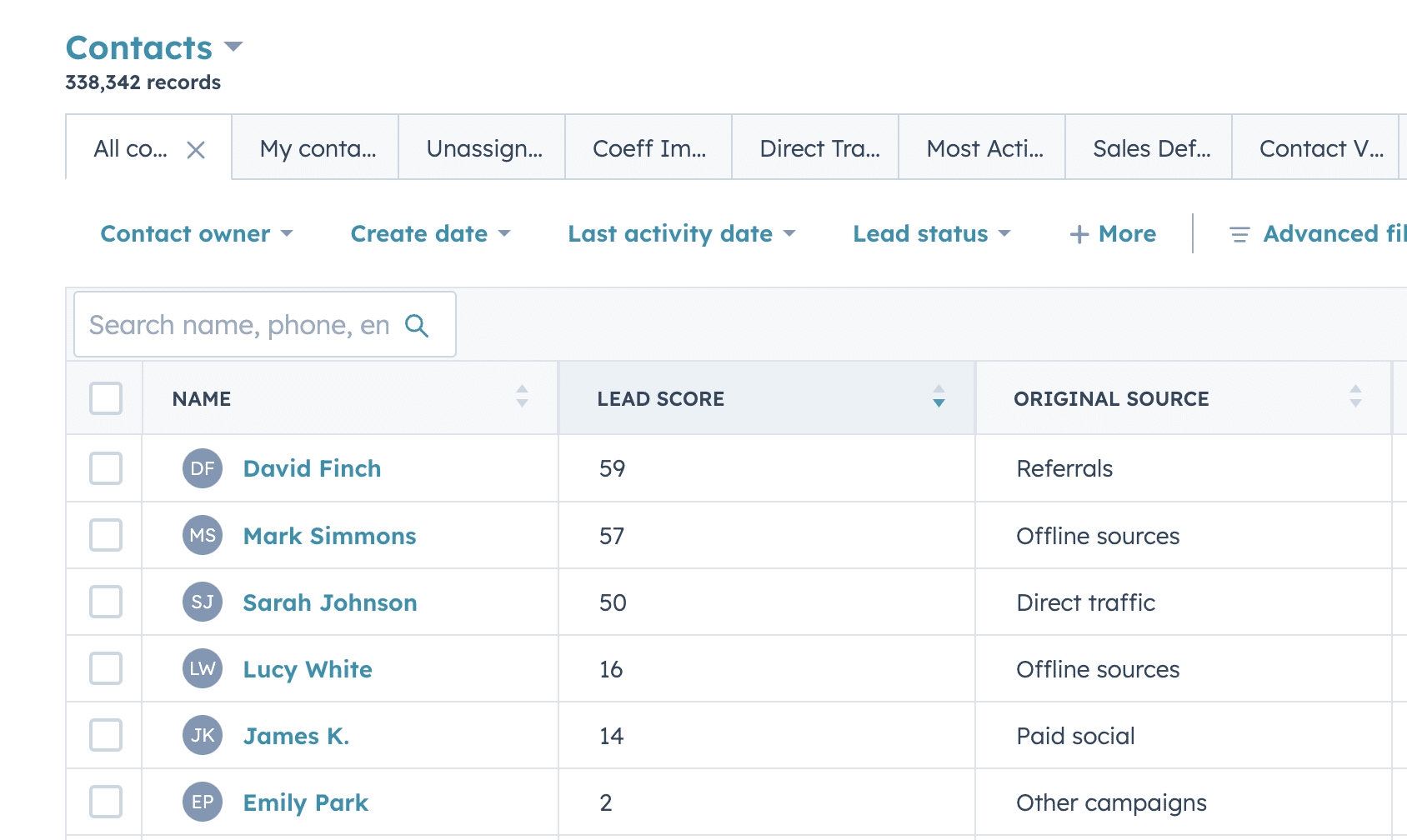Click Emily Park's EP avatar
Image resolution: width=1407 pixels, height=840 pixels.
click(203, 802)
